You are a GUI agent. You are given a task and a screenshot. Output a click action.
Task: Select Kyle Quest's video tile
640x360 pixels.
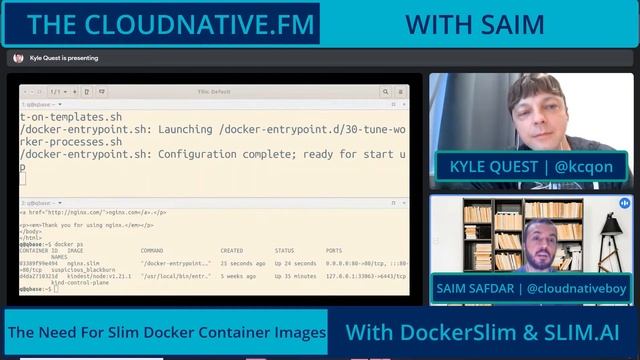(x=531, y=131)
